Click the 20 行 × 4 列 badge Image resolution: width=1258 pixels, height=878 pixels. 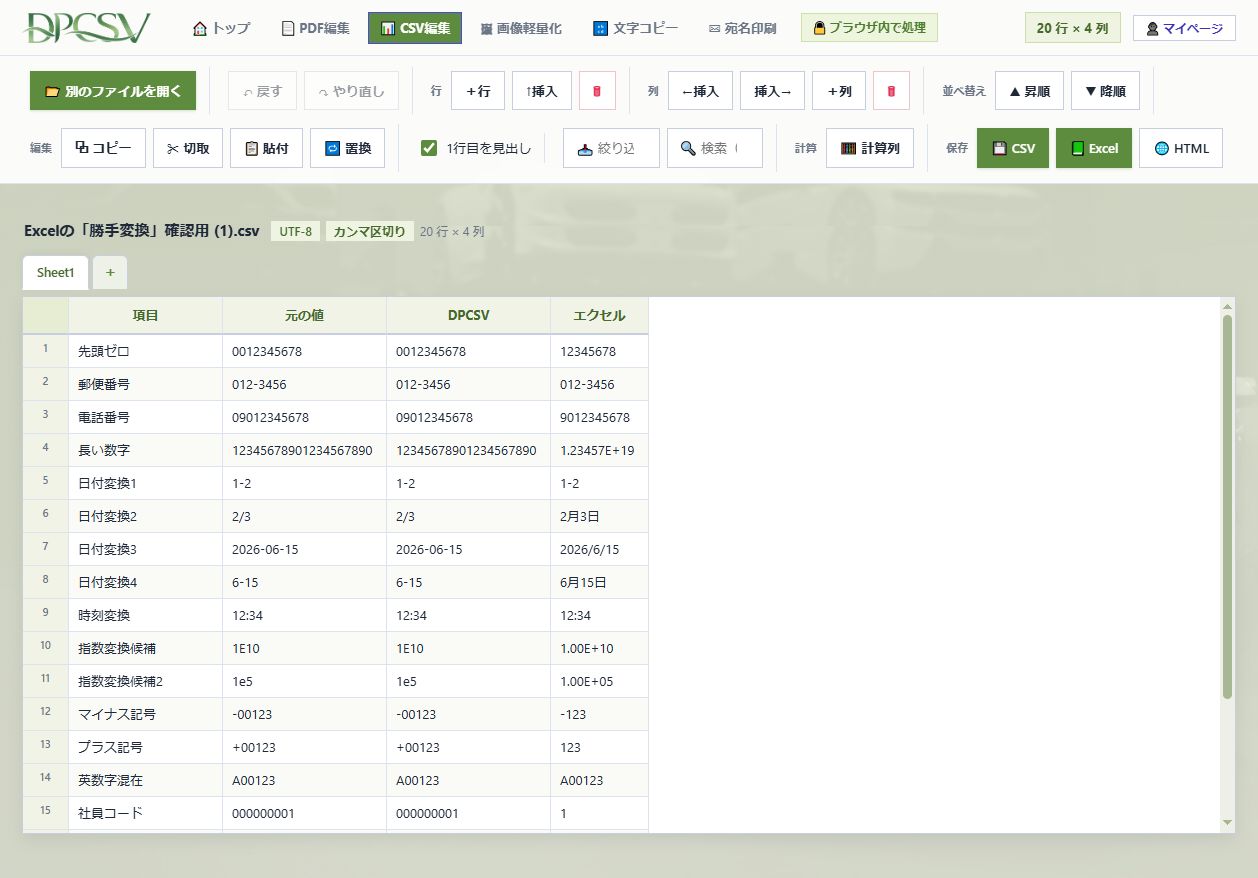pyautogui.click(x=1072, y=28)
